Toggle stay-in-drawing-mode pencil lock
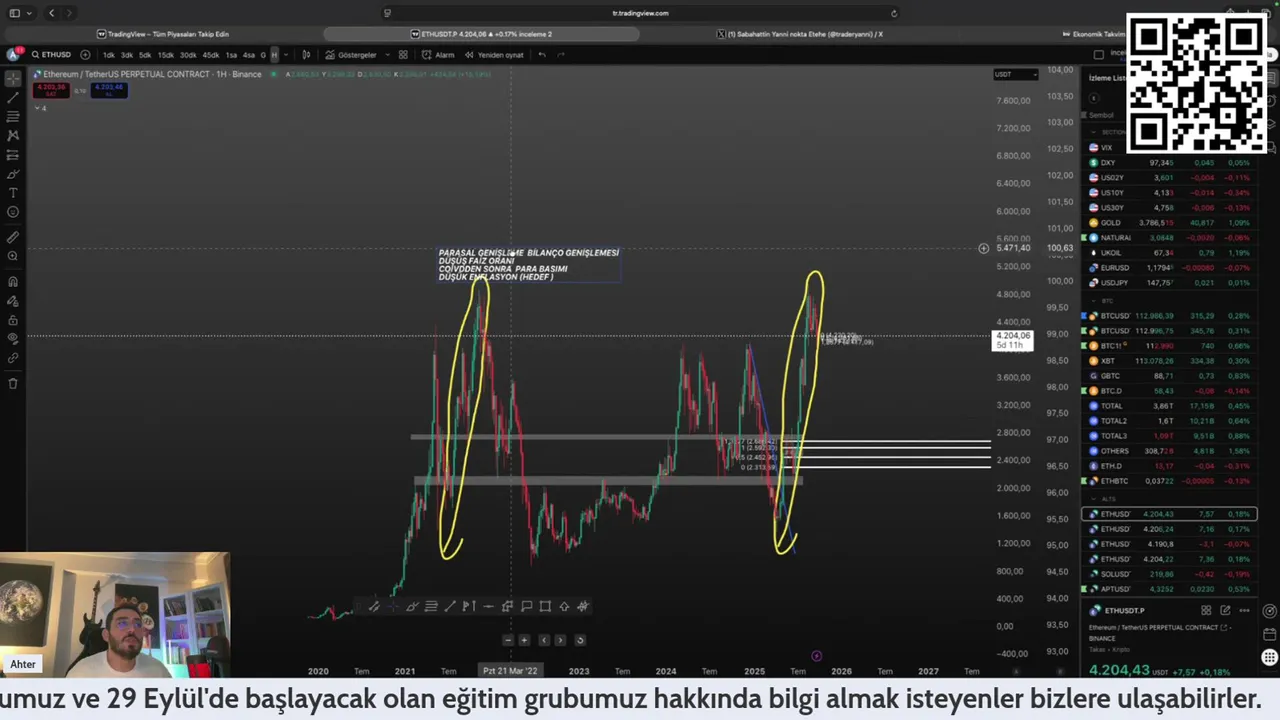This screenshot has height=720, width=1280. (x=13, y=301)
